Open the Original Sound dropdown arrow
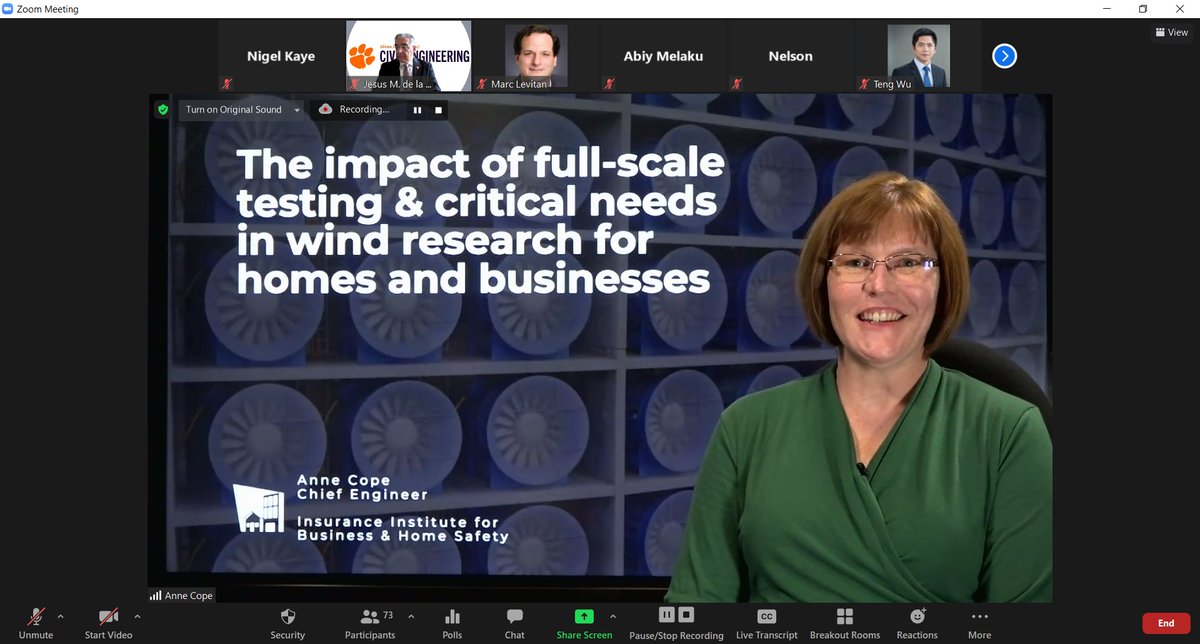This screenshot has width=1200, height=644. [x=297, y=110]
